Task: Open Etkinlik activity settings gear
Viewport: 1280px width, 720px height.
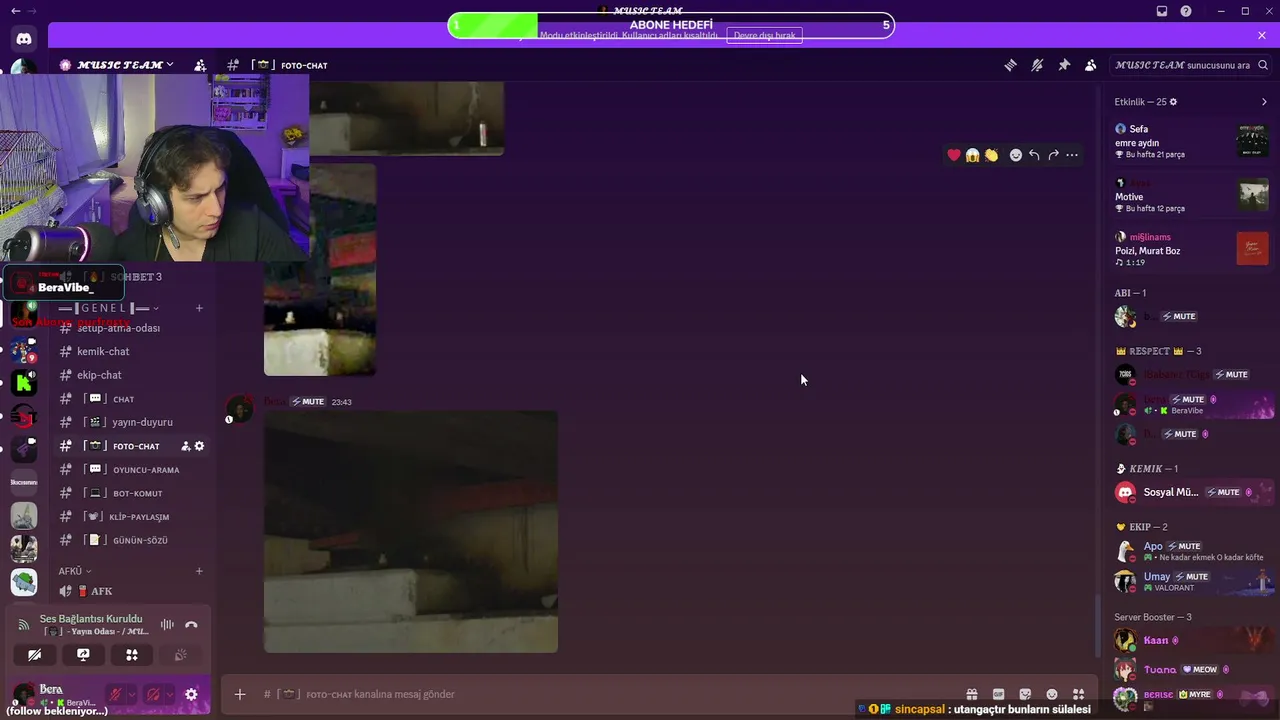Action: pos(1173,102)
